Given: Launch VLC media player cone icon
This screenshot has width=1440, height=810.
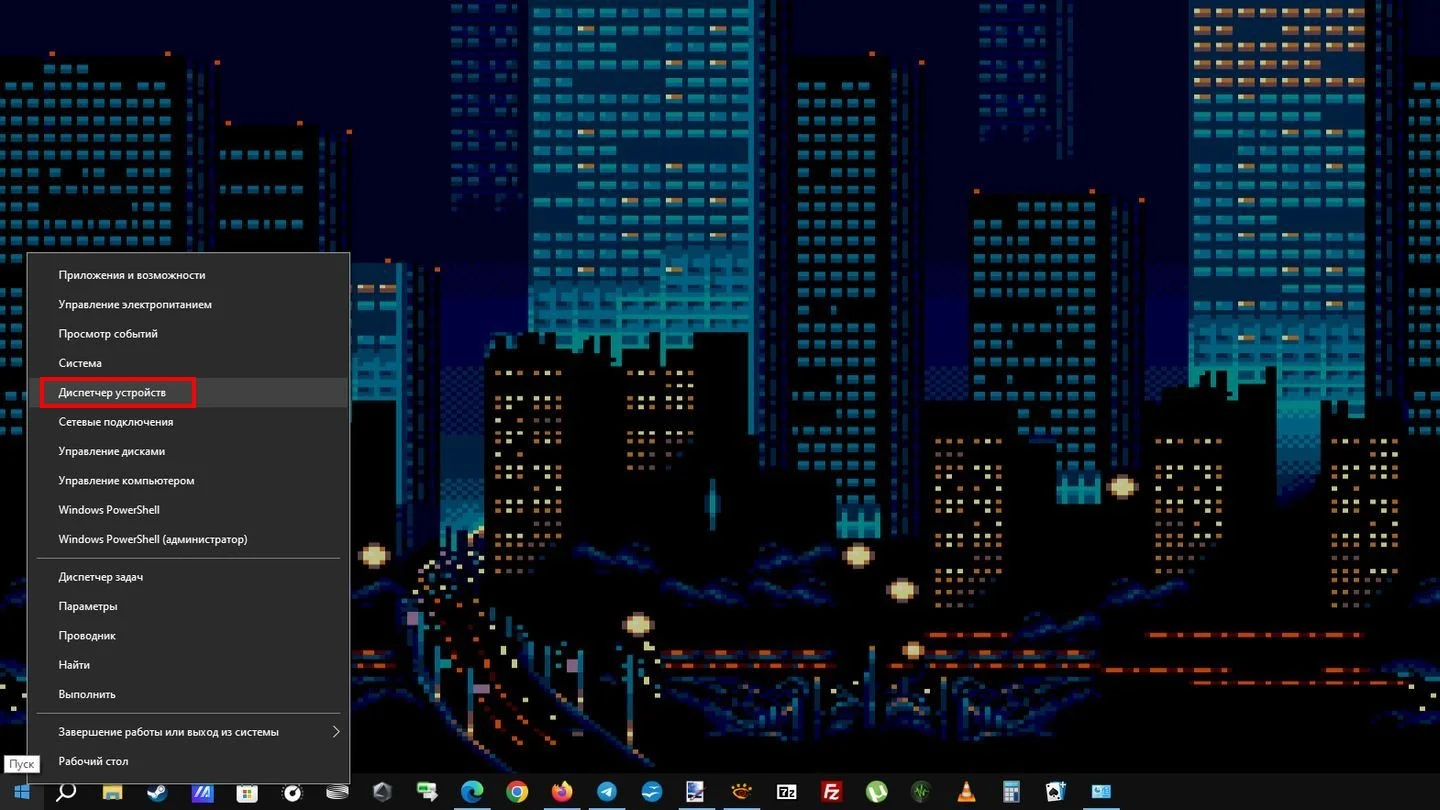Looking at the screenshot, I should 967,792.
